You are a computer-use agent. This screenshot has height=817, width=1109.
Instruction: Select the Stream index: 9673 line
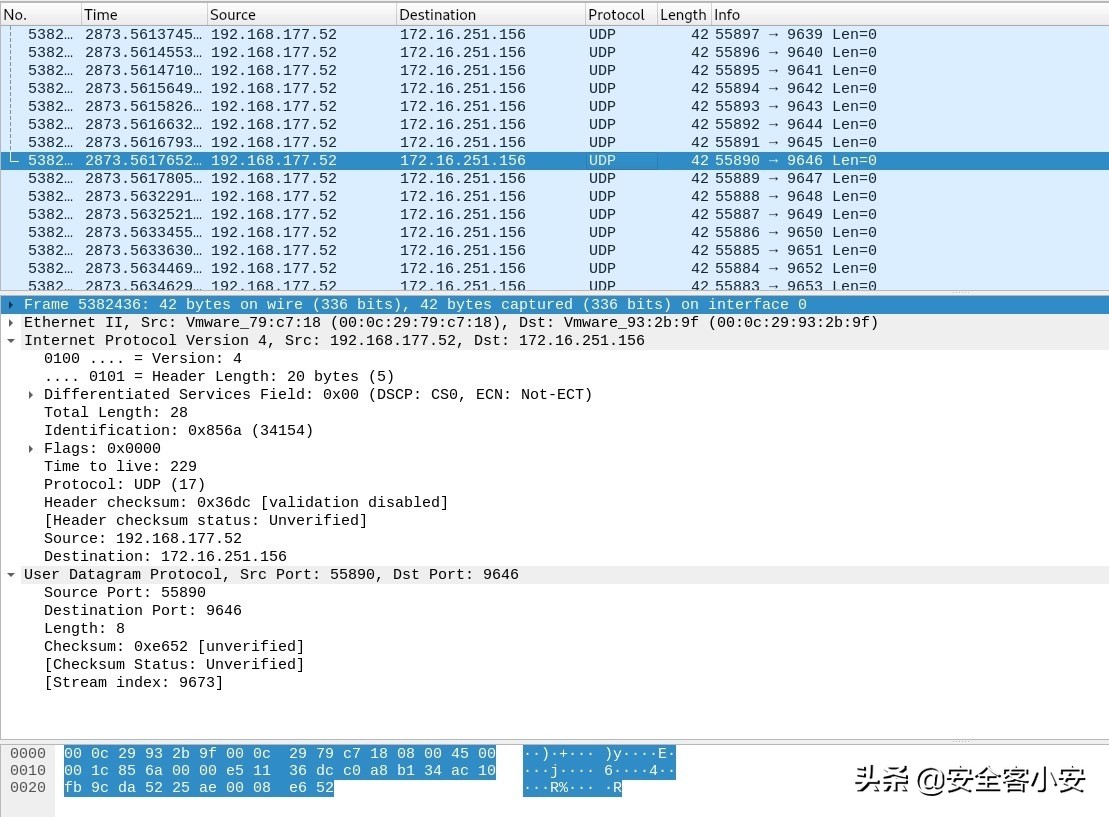click(x=133, y=683)
